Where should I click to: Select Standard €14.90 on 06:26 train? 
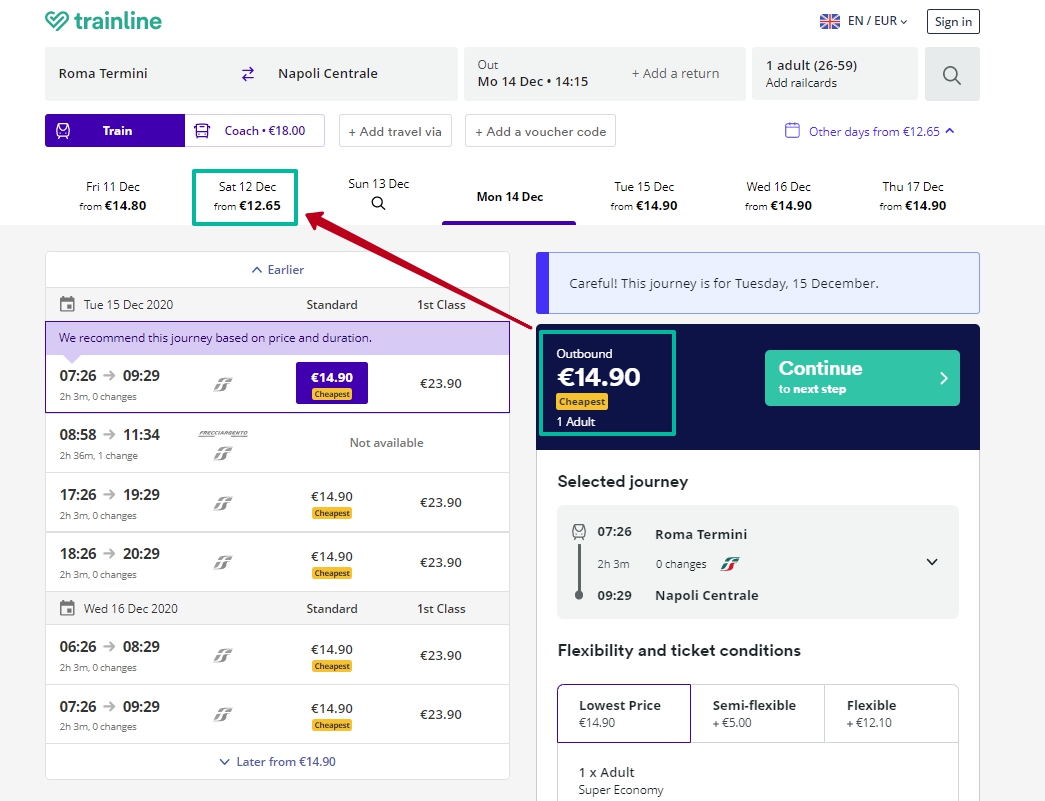pos(332,656)
